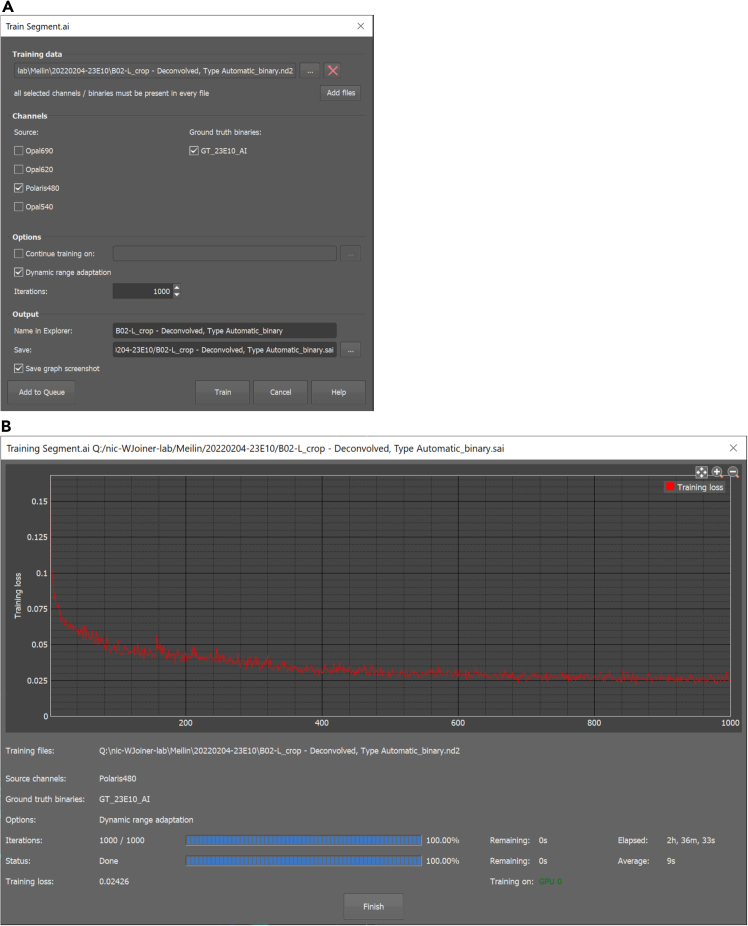
Task: Click the Iterations progress bar
Action: click(x=303, y=840)
